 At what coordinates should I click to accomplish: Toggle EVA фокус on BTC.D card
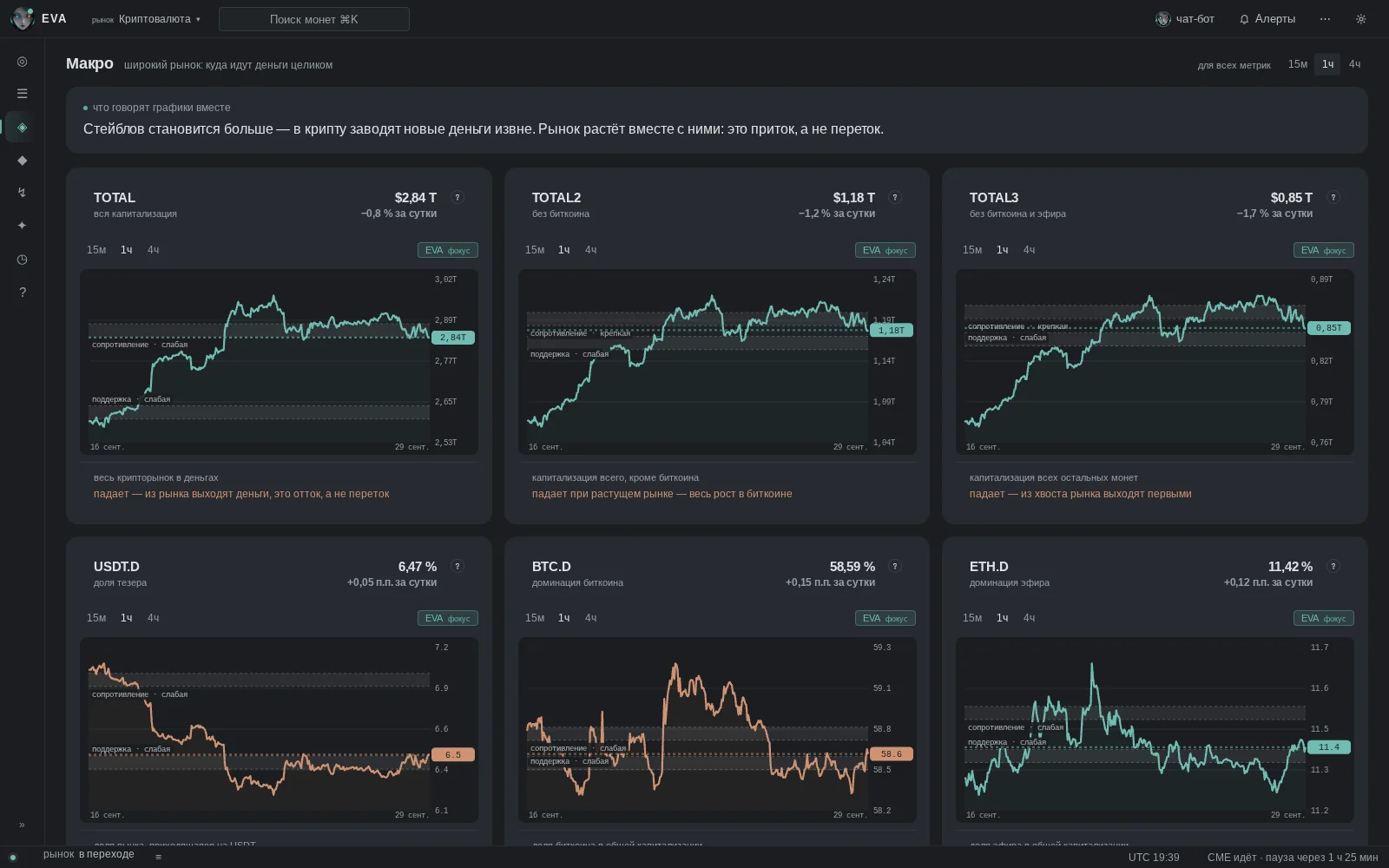[x=885, y=618]
